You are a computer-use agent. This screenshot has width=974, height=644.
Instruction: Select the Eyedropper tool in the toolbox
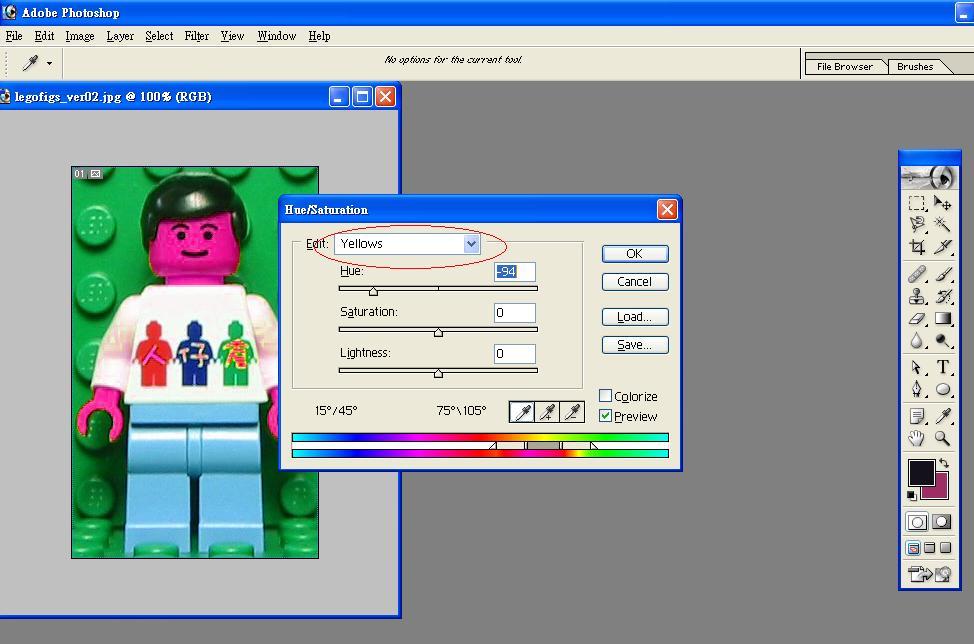[x=942, y=416]
